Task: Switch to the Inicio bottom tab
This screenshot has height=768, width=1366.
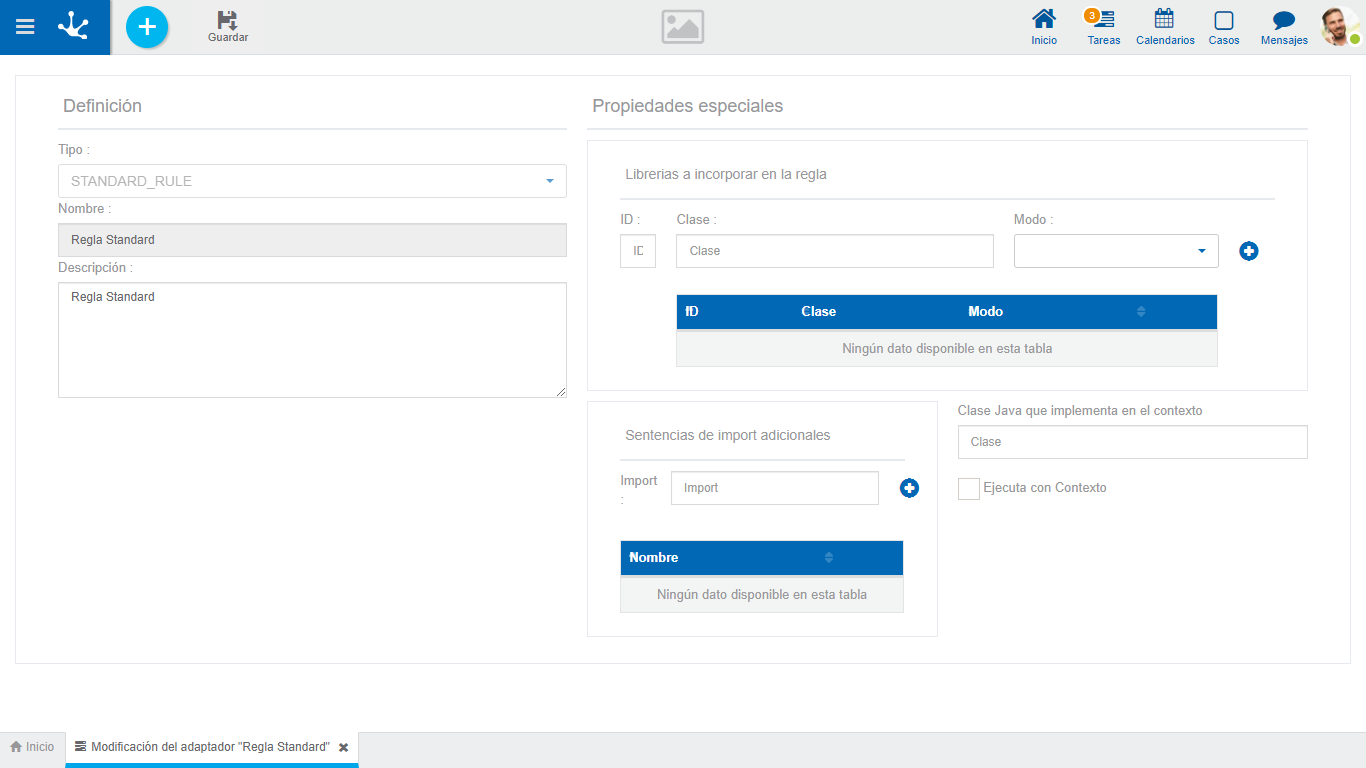Action: (x=32, y=747)
